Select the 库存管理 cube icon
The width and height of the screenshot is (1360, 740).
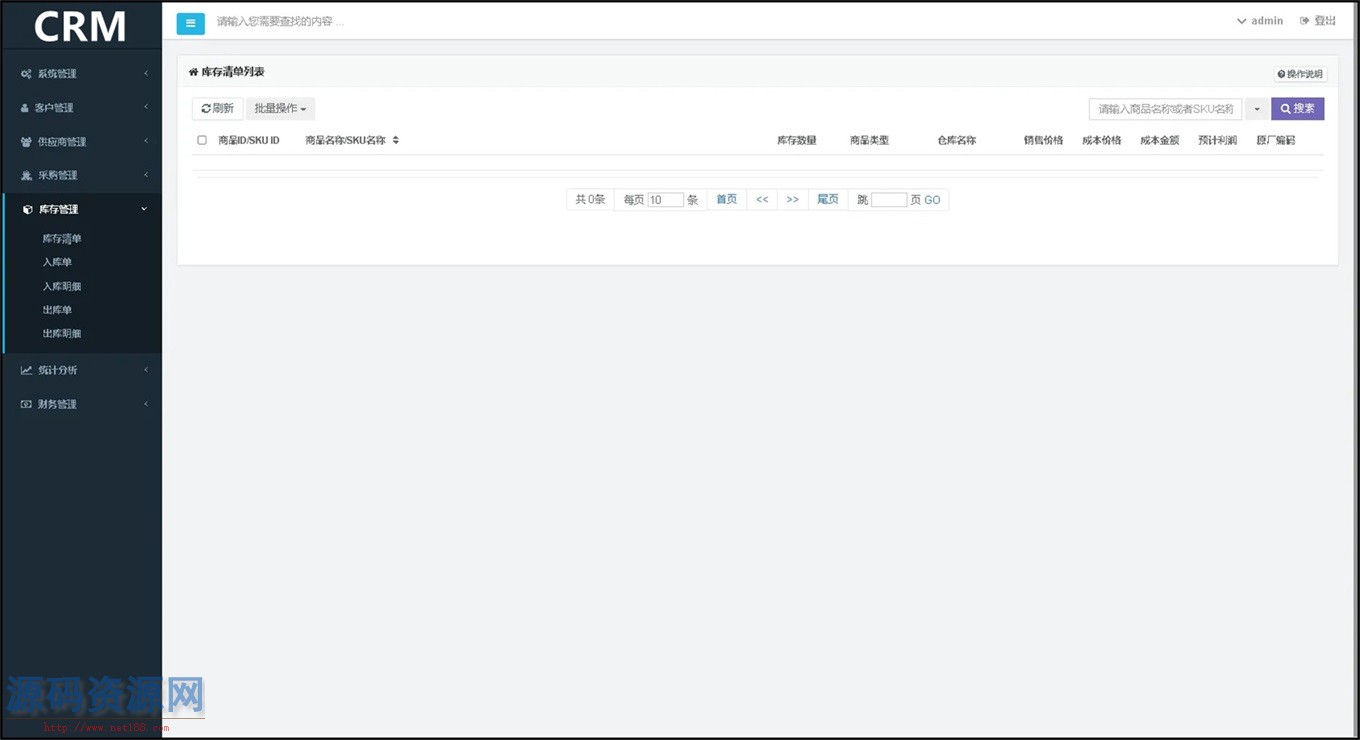(25, 209)
